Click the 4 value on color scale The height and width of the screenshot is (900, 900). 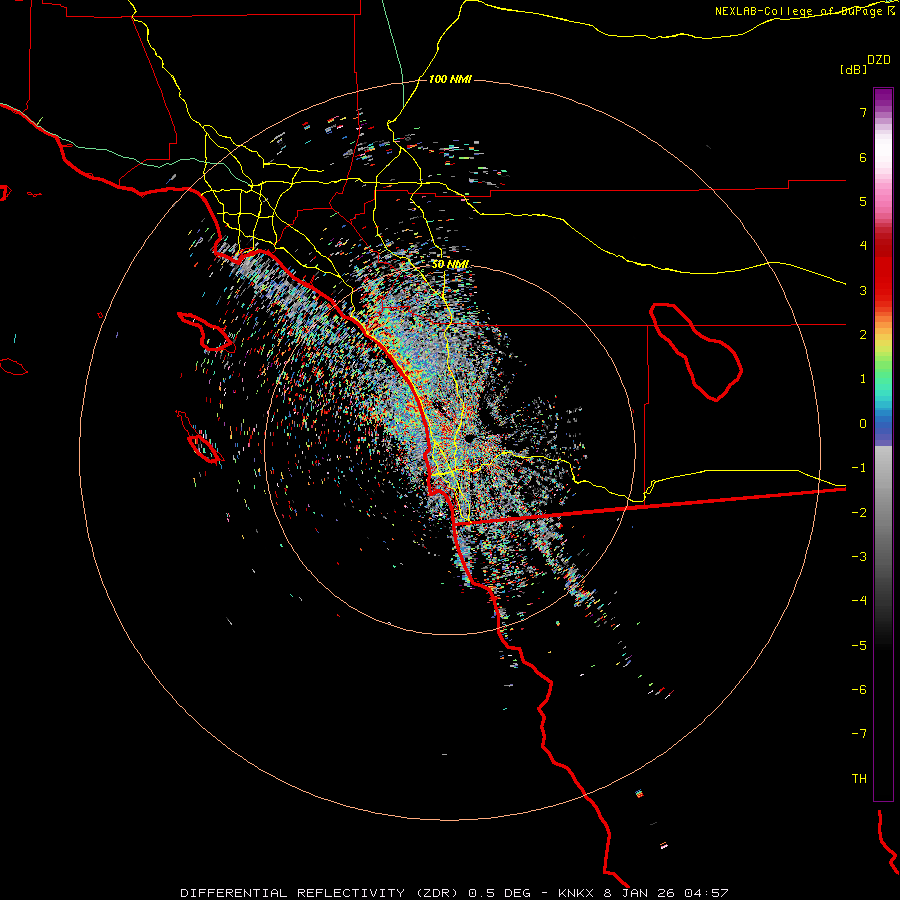point(863,246)
